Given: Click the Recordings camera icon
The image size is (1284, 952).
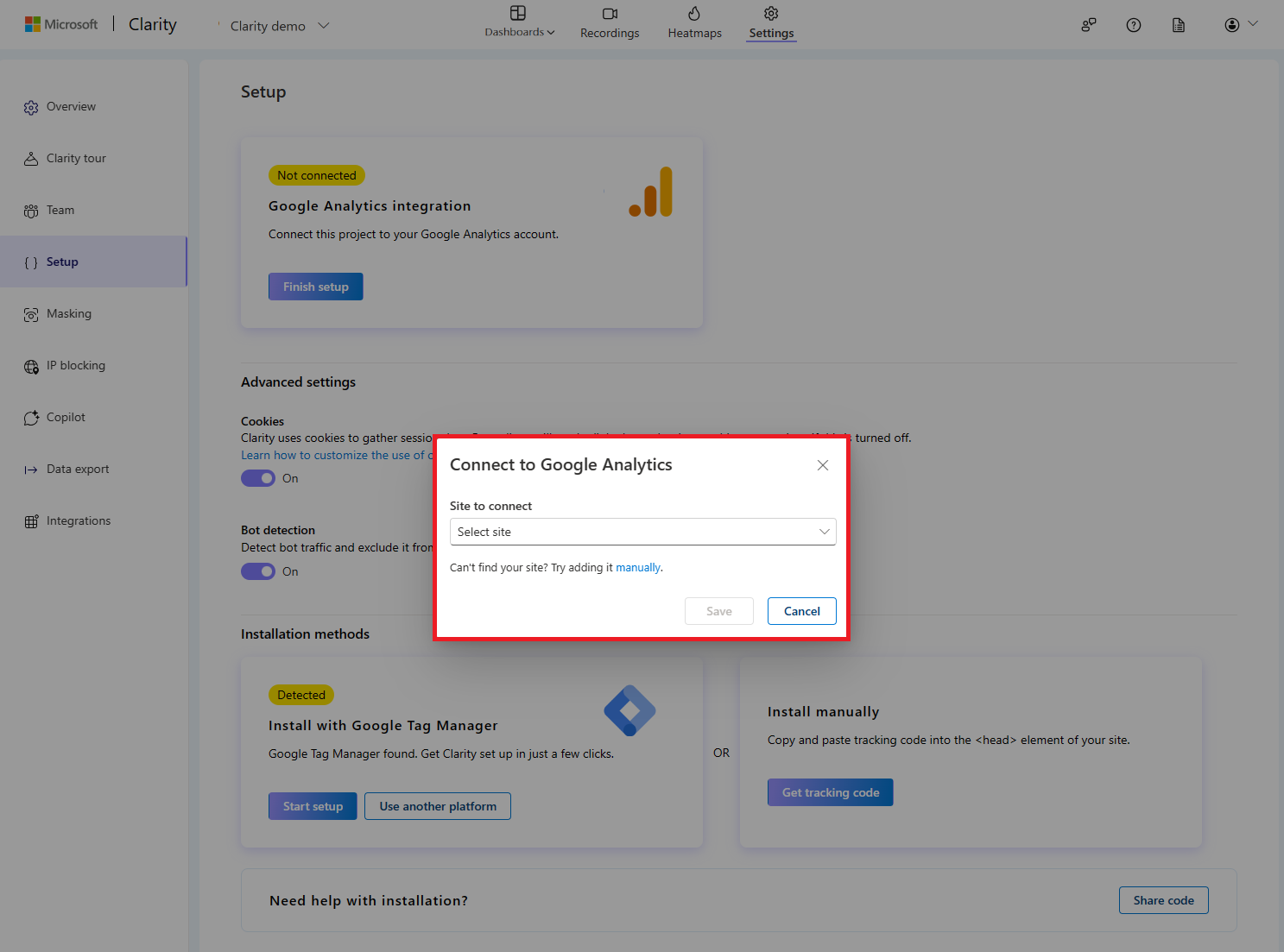Looking at the screenshot, I should click(x=610, y=13).
